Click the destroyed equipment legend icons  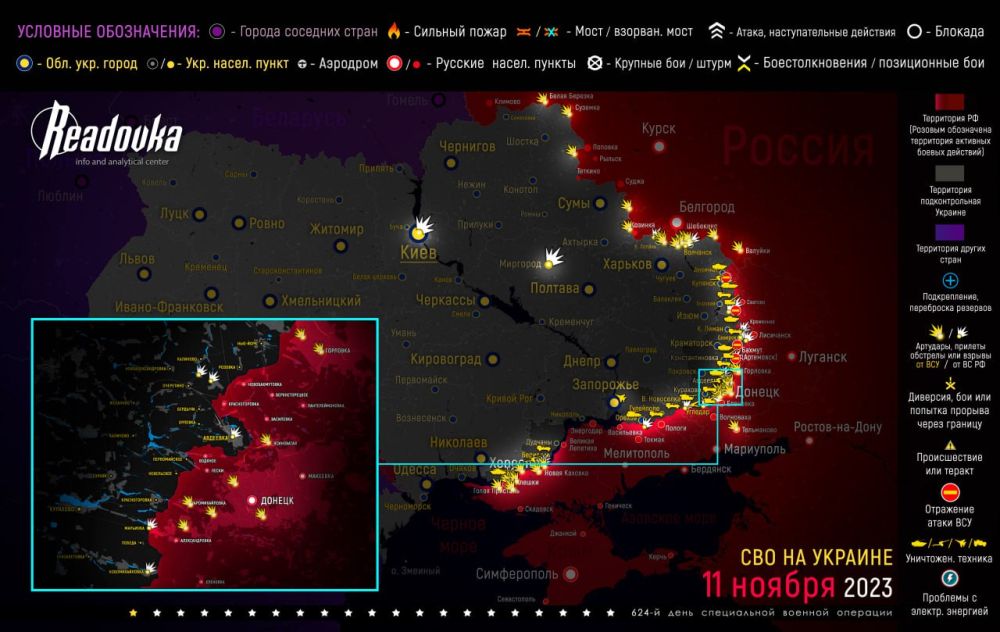949,543
